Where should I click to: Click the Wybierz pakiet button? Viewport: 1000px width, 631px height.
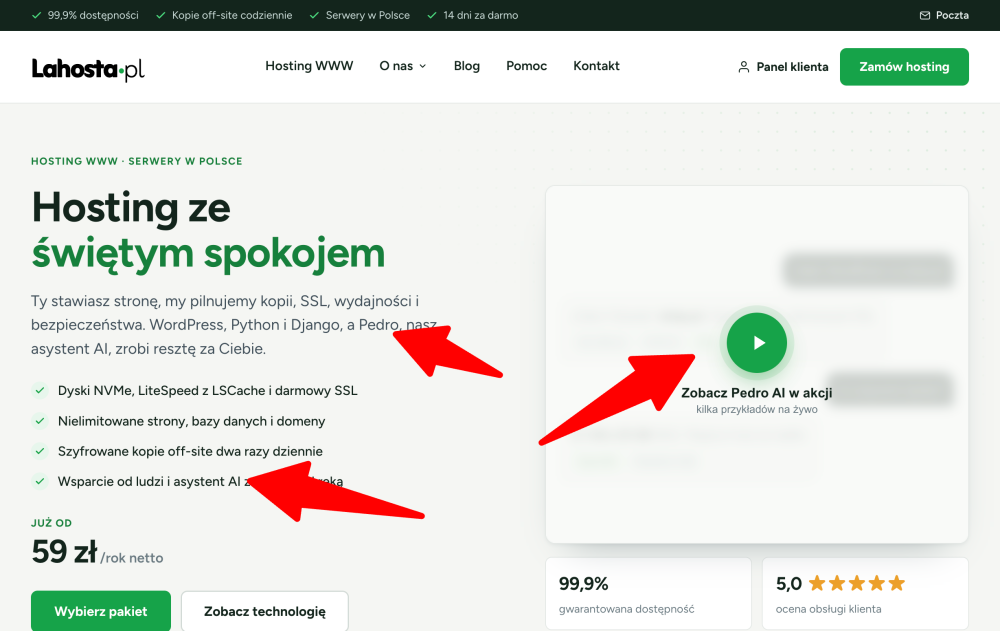pos(101,611)
